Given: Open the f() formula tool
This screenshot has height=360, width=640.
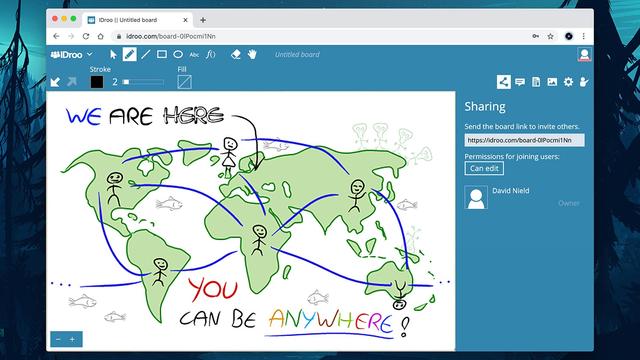Looking at the screenshot, I should tap(211, 54).
